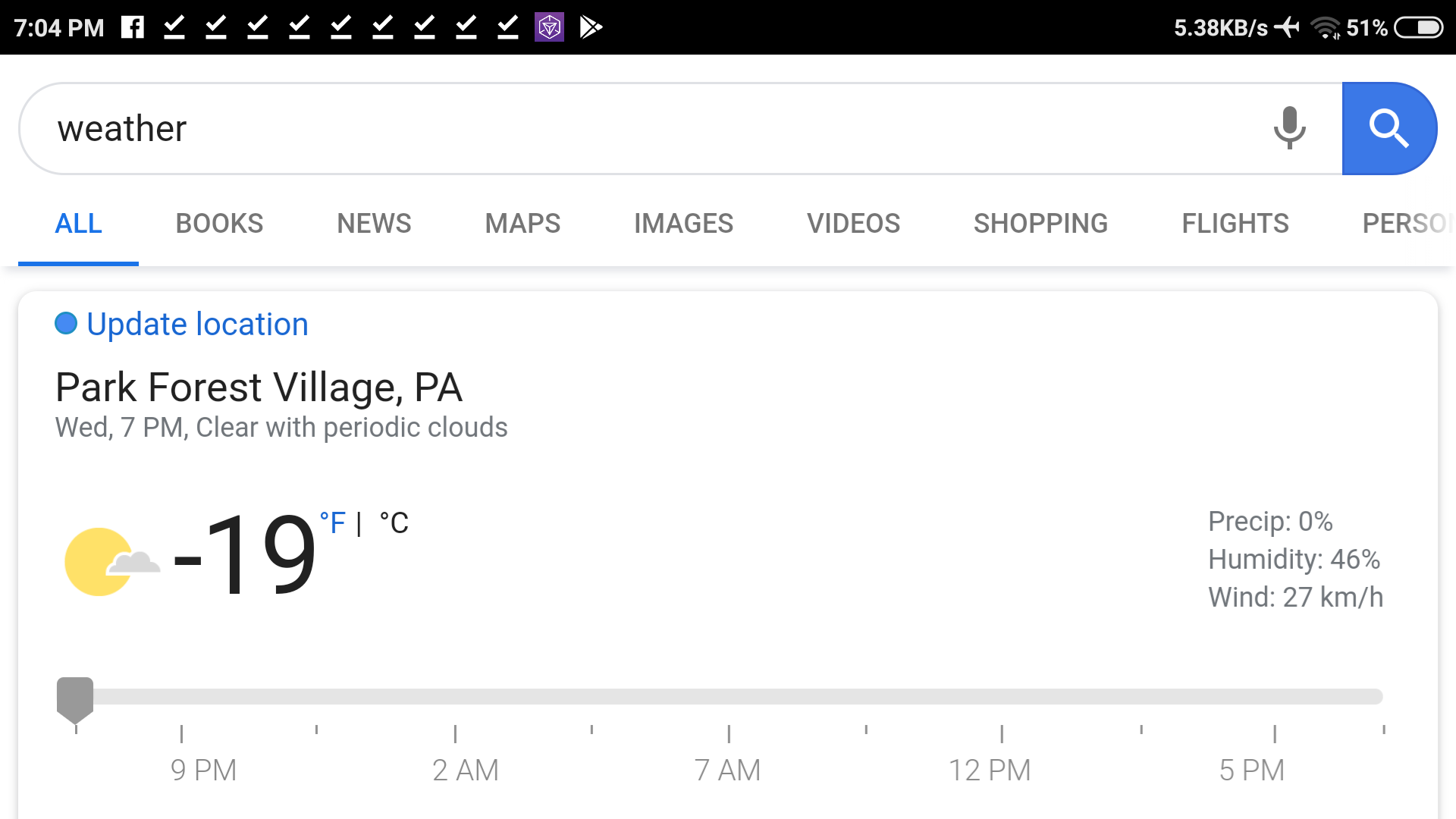
Task: Open the MAPS results tab
Action: (522, 224)
